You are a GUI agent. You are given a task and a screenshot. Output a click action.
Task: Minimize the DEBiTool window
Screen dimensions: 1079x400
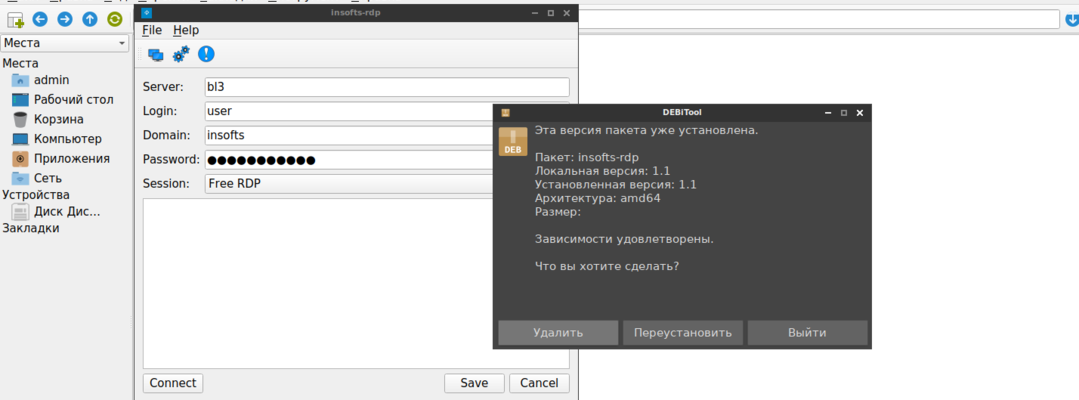tap(828, 113)
